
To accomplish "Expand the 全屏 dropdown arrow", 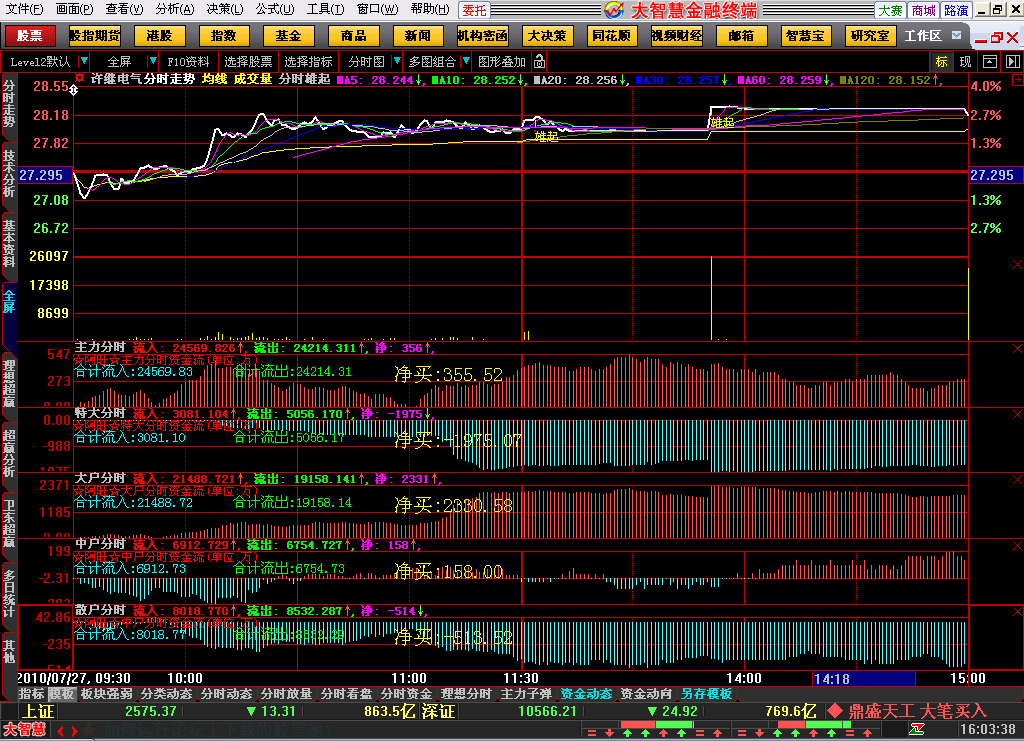I will coord(152,61).
